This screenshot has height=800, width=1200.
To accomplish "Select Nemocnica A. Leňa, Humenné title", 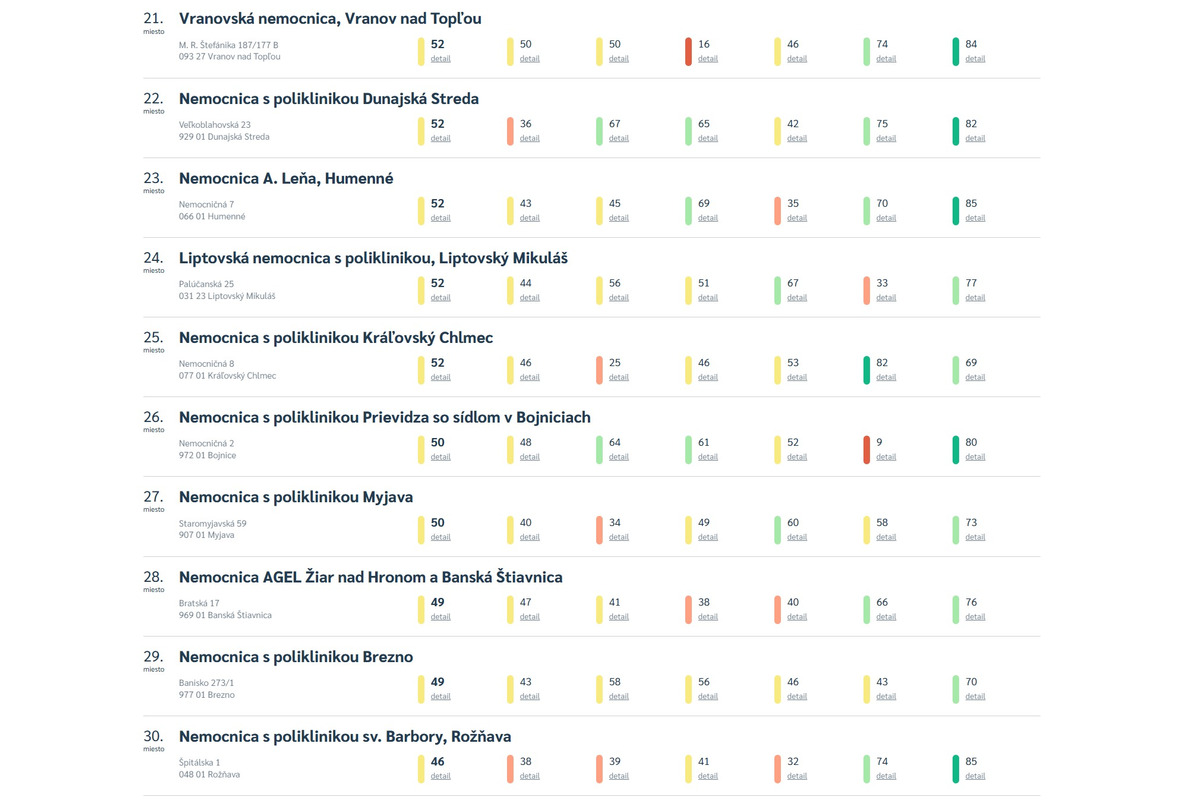I will point(286,178).
